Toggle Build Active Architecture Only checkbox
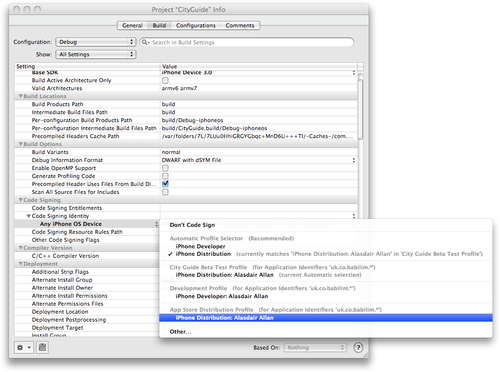The width and height of the screenshot is (500, 372). (x=165, y=80)
